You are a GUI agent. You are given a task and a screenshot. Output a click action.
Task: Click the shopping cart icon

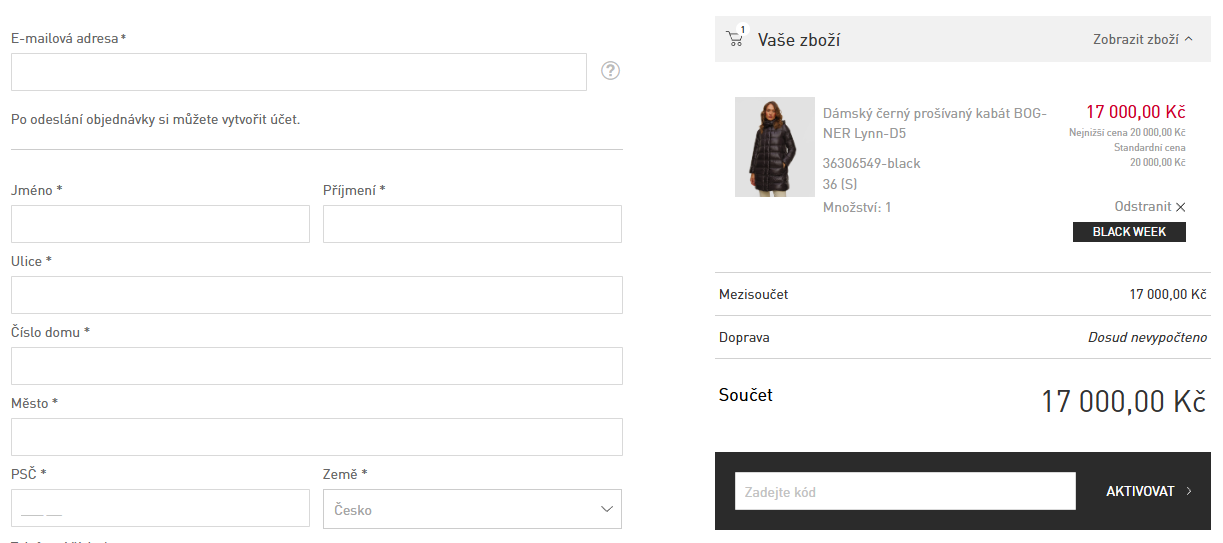pos(735,39)
